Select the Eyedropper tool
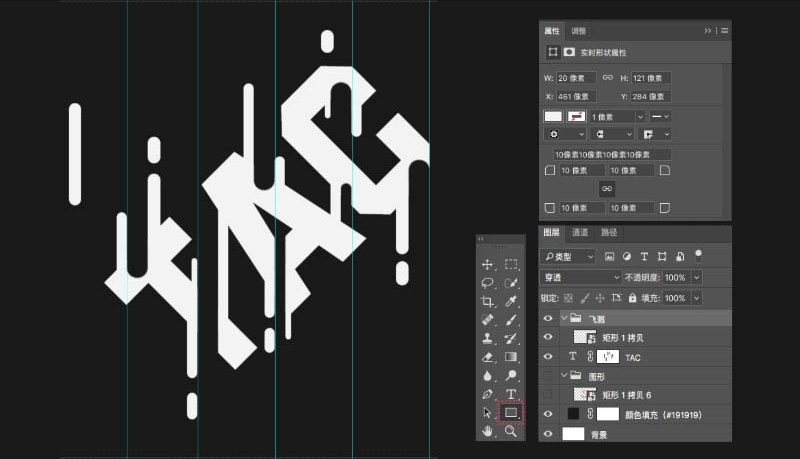This screenshot has width=800, height=459. click(511, 301)
